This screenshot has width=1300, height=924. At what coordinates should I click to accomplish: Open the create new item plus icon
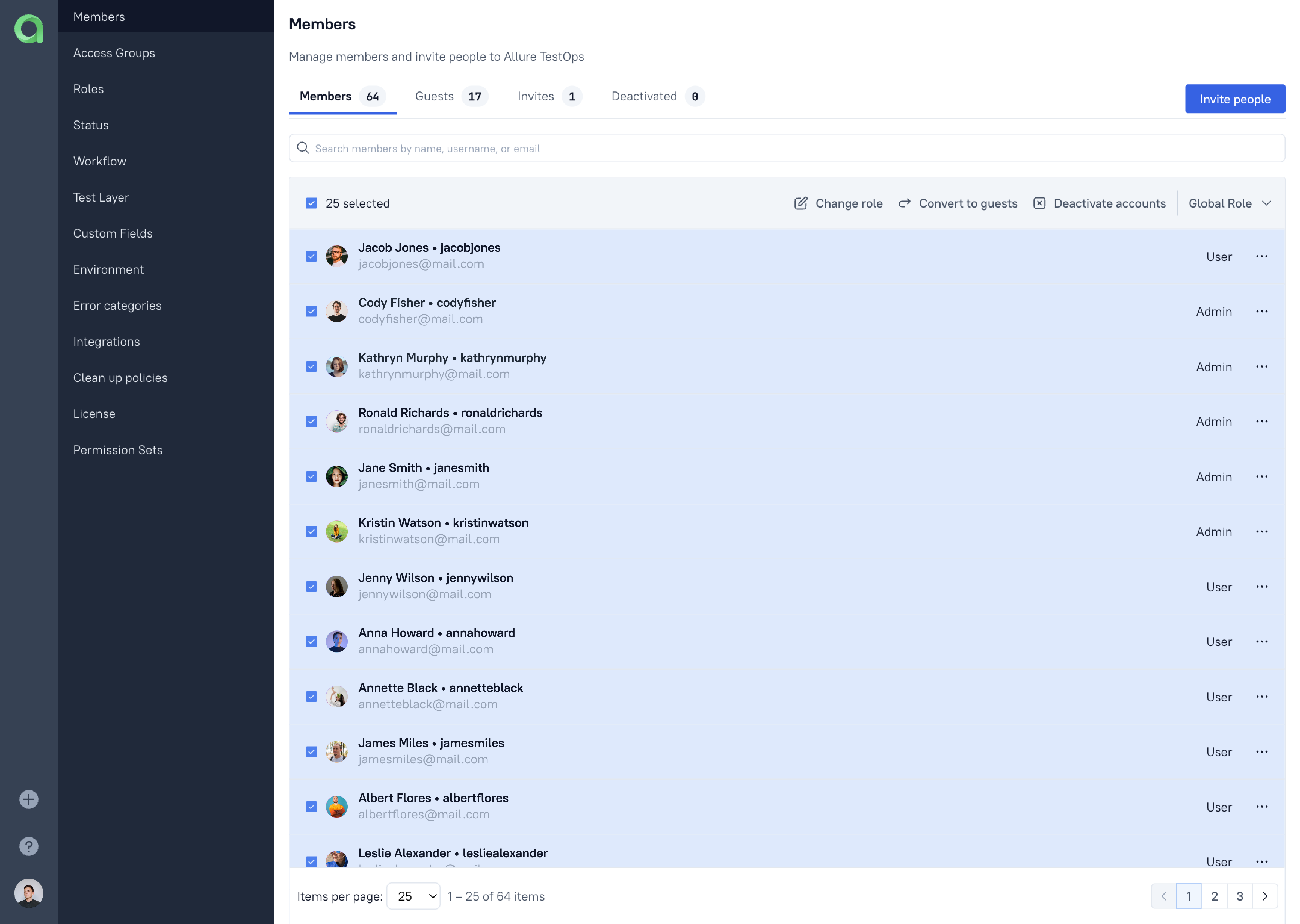click(29, 799)
